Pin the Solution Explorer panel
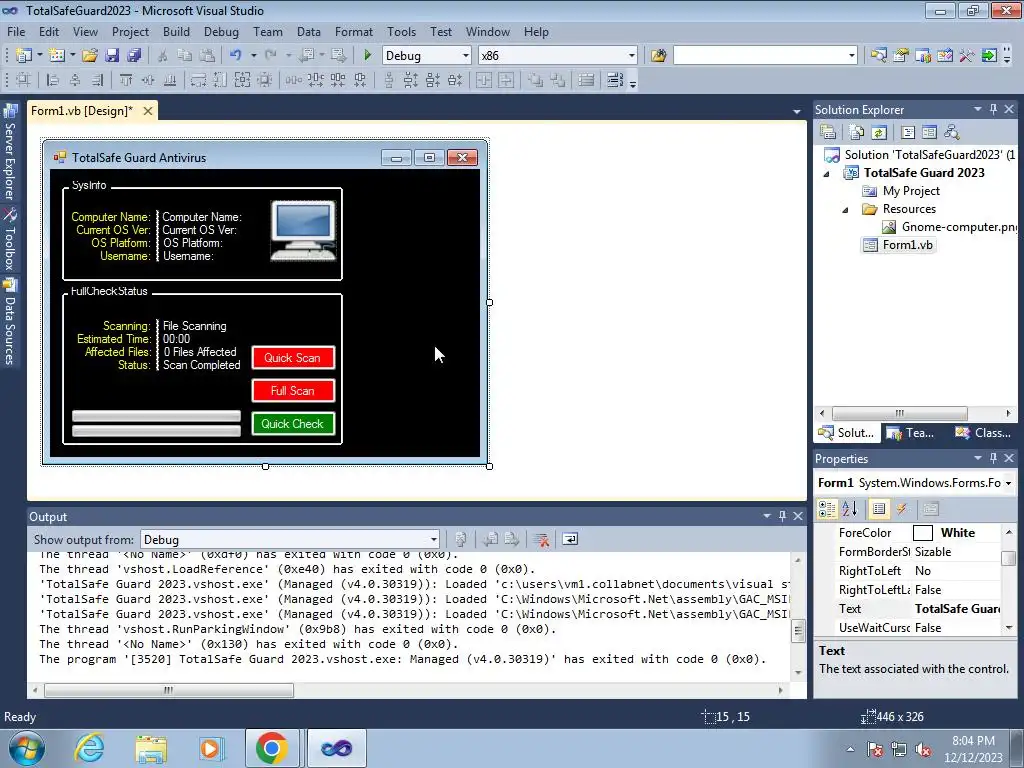Screen dimensions: 1024x768 [993, 110]
